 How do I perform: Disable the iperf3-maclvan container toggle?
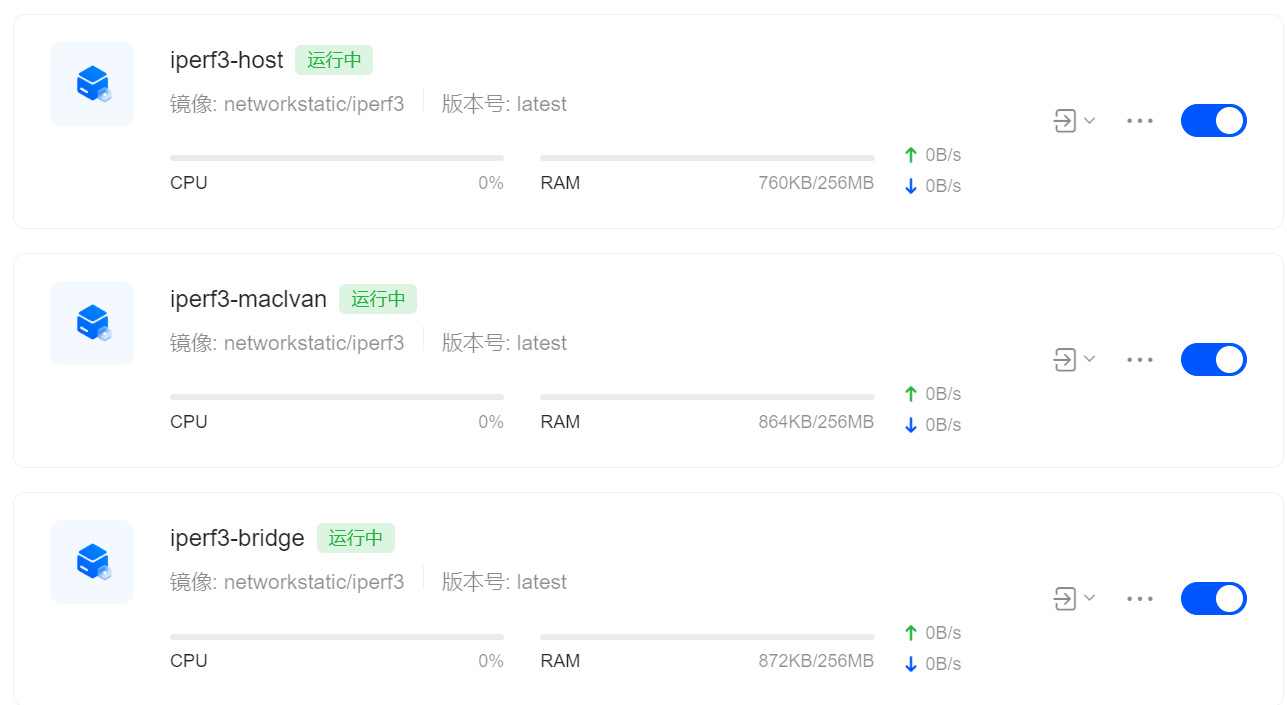1214,360
